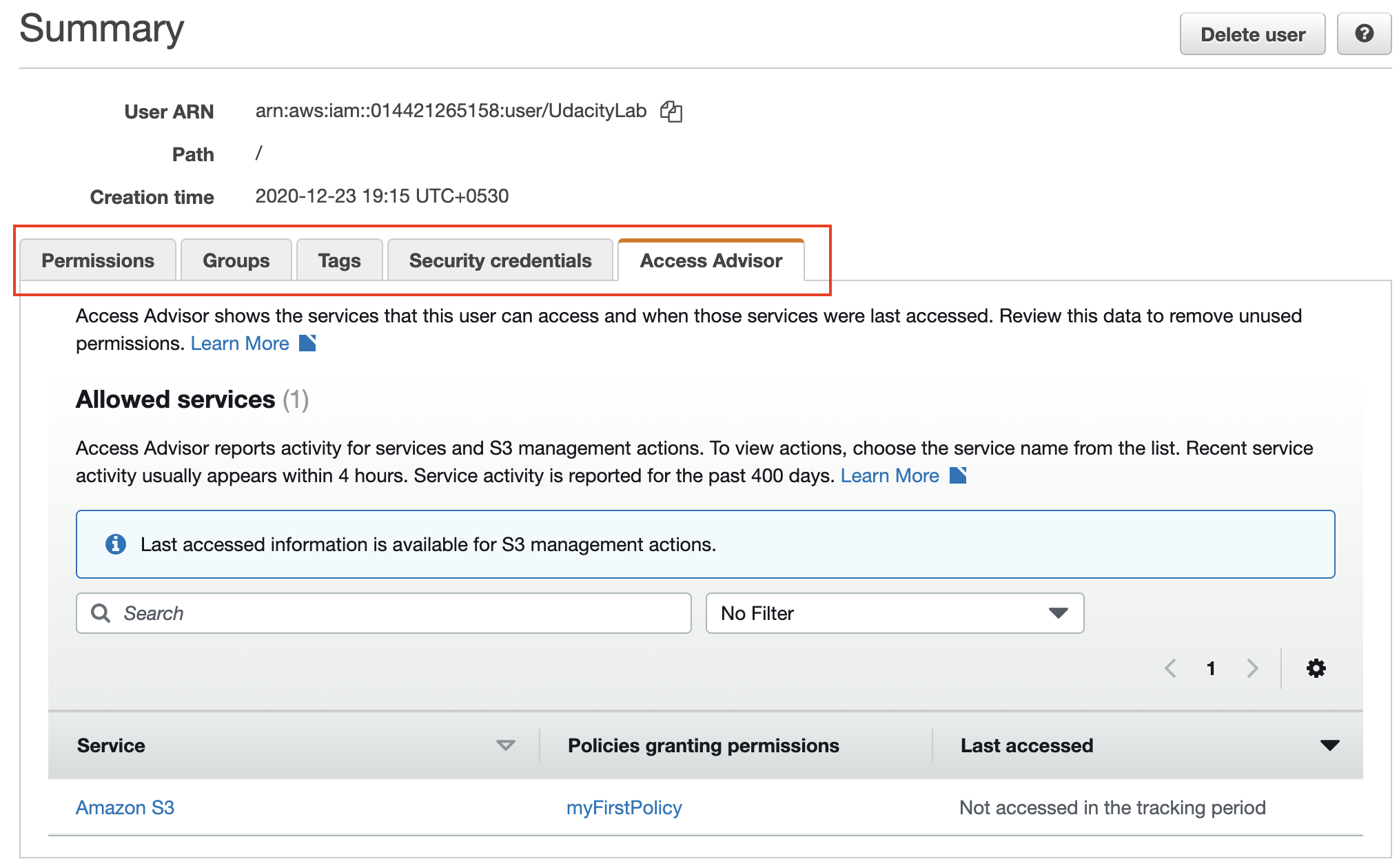Open the Tags tab
The width and height of the screenshot is (1399, 868).
pos(339,260)
